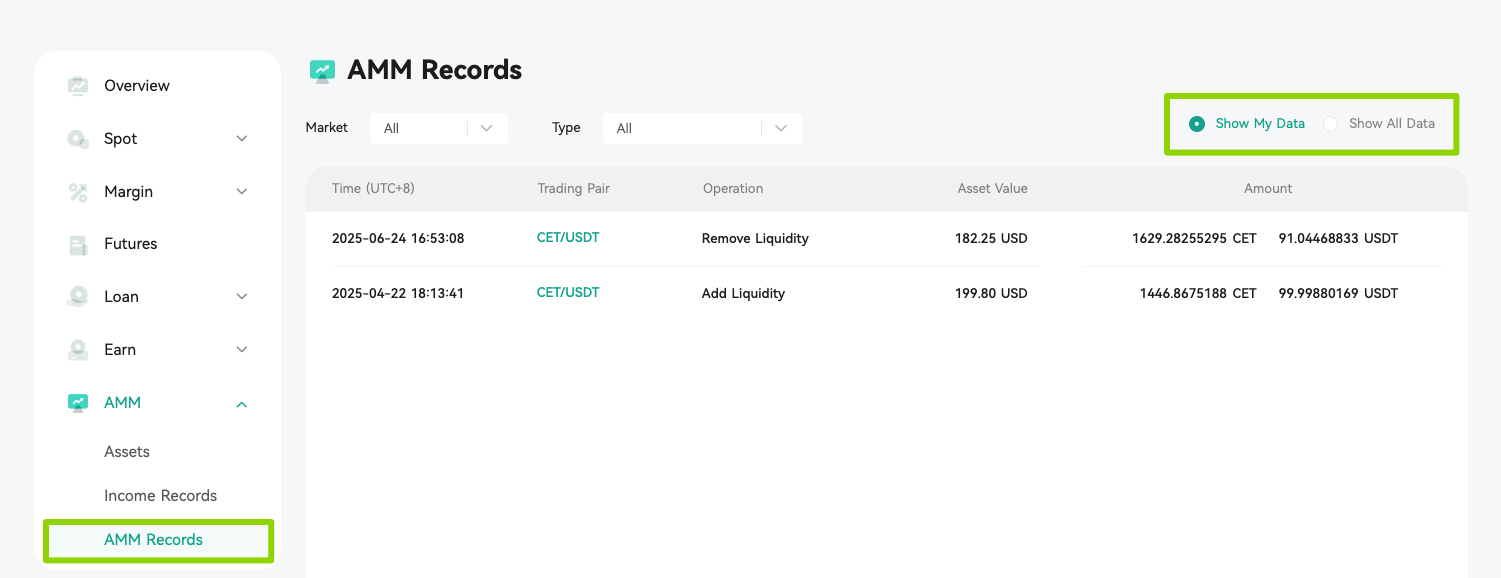
Task: Click the Loan sidebar icon
Action: [x=78, y=297]
